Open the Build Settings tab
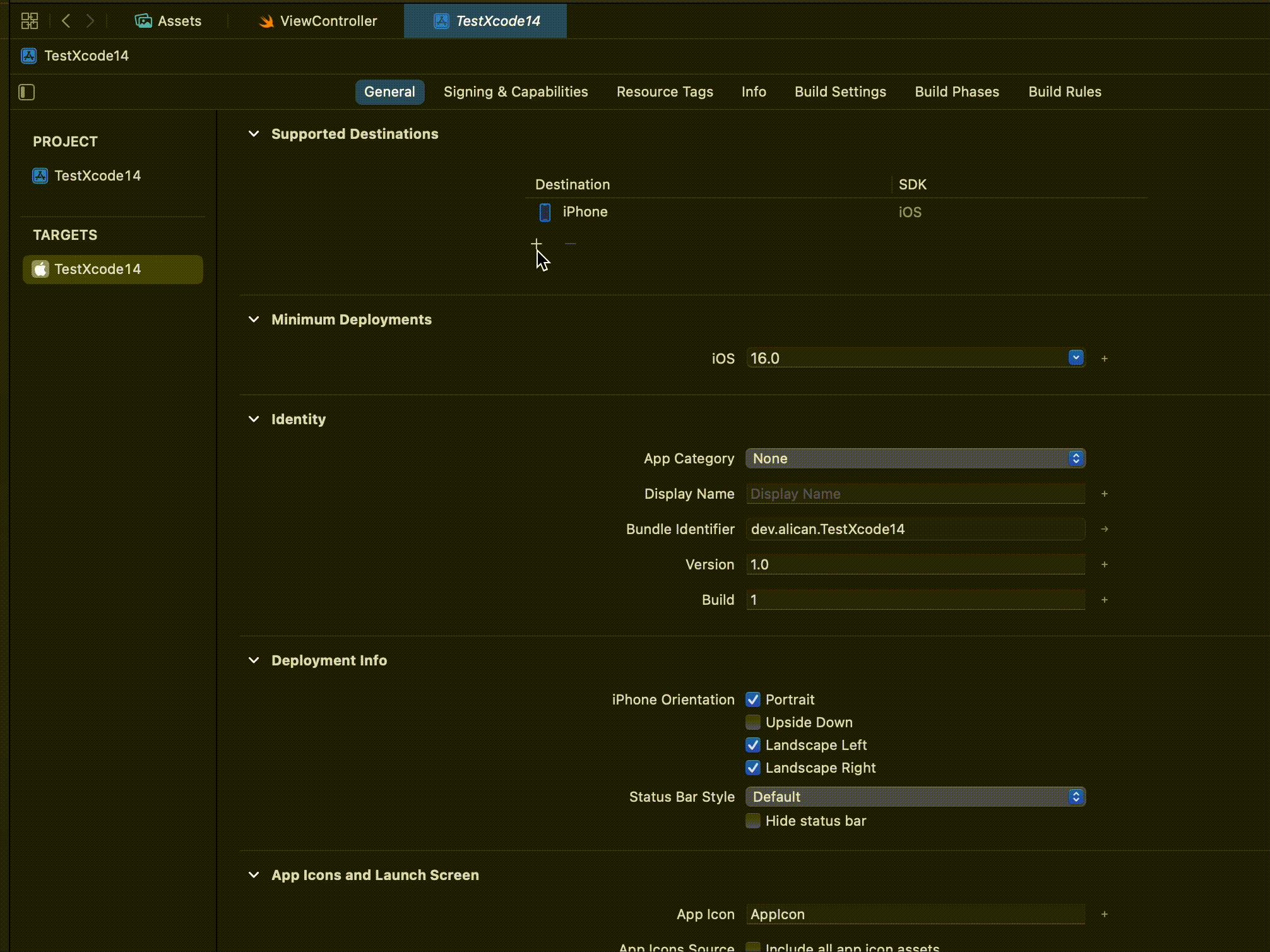 coord(840,92)
